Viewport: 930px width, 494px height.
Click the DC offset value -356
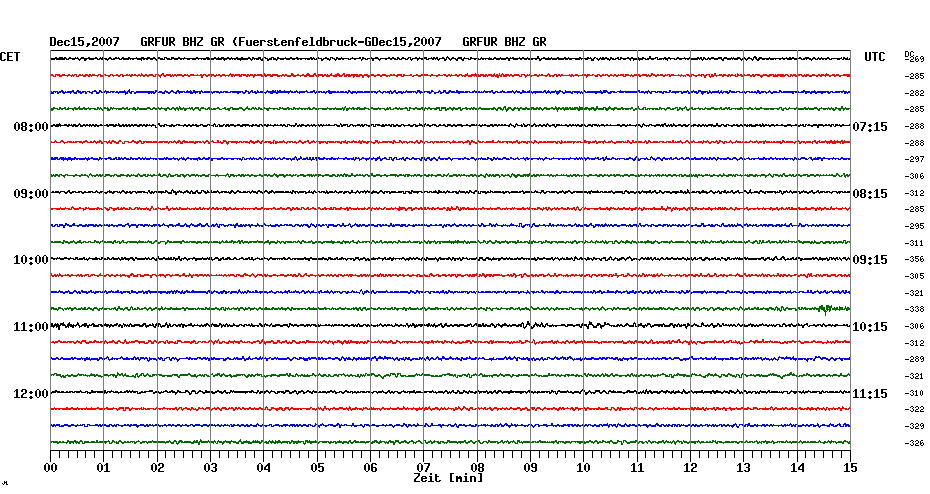click(914, 260)
